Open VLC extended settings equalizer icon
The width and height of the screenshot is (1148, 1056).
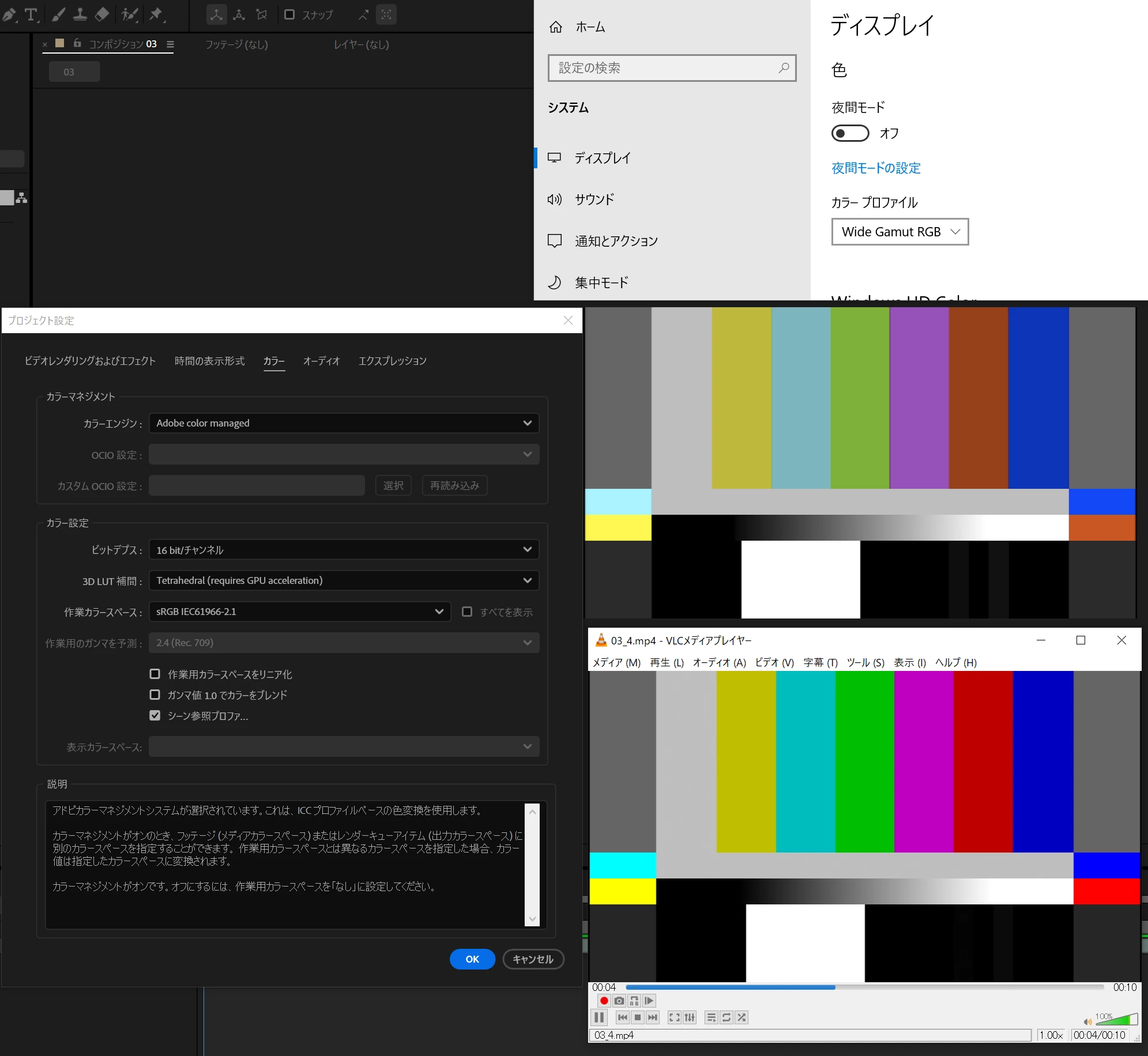point(690,1017)
